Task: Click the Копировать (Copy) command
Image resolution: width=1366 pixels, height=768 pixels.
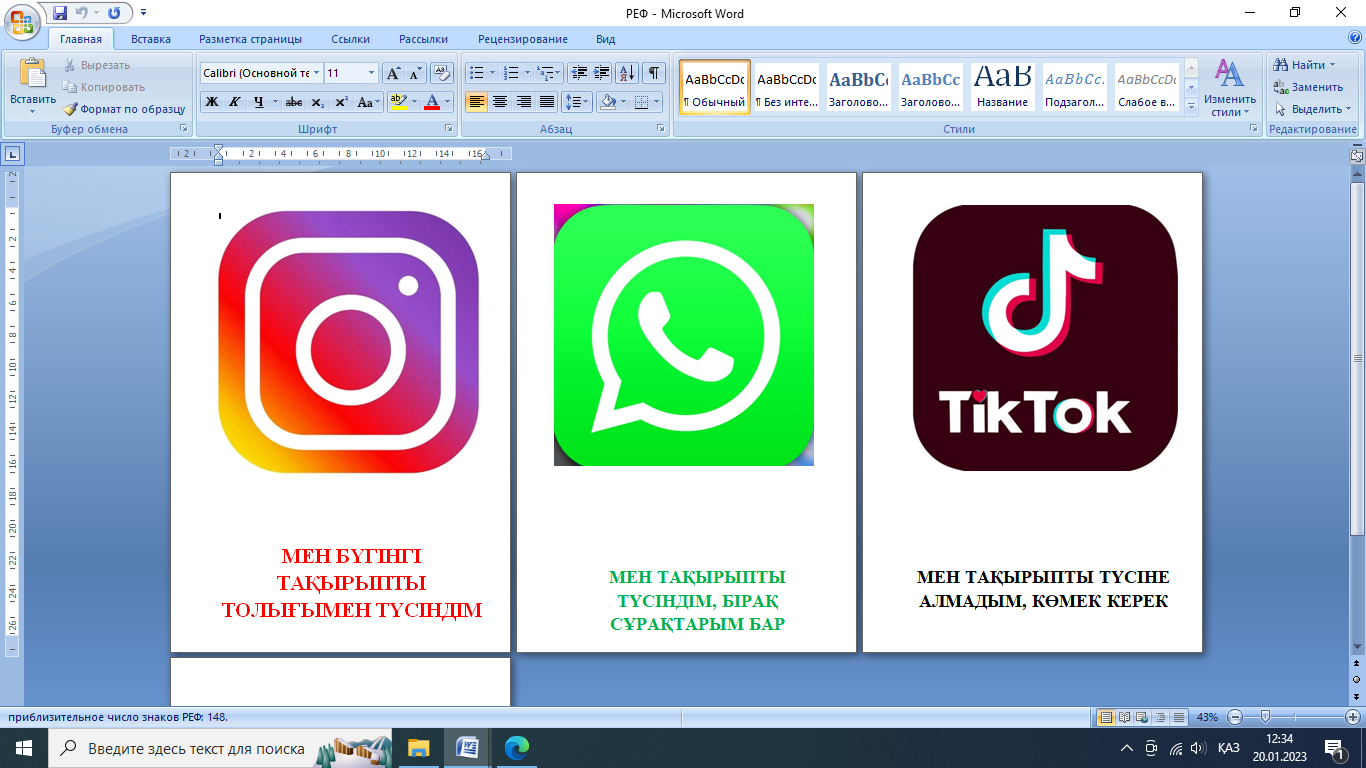Action: [104, 87]
